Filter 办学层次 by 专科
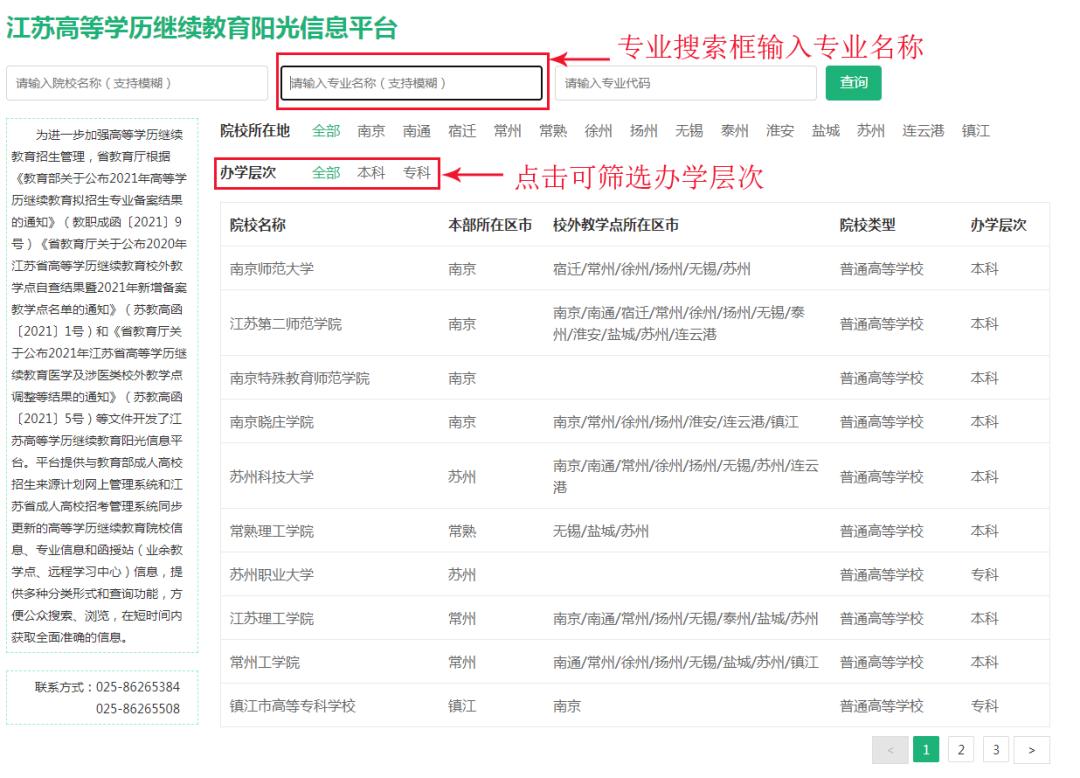Image resolution: width=1080 pixels, height=778 pixels. 417,173
